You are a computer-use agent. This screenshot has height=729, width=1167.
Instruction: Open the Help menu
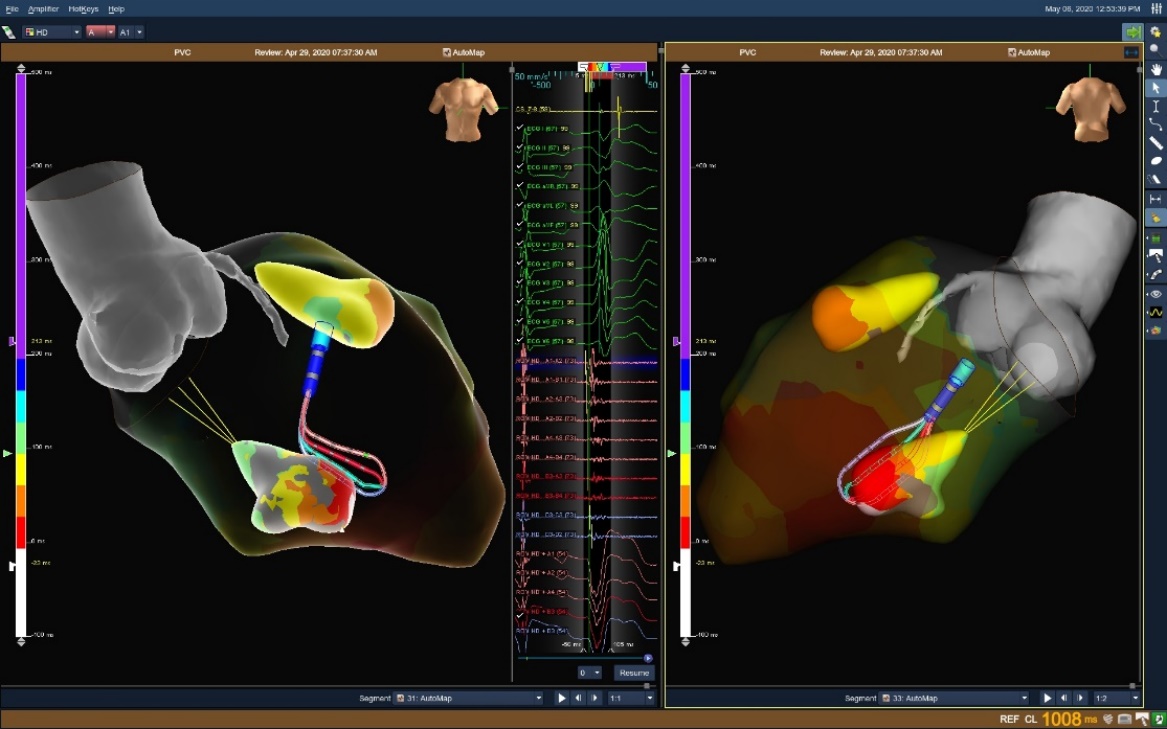115,9
